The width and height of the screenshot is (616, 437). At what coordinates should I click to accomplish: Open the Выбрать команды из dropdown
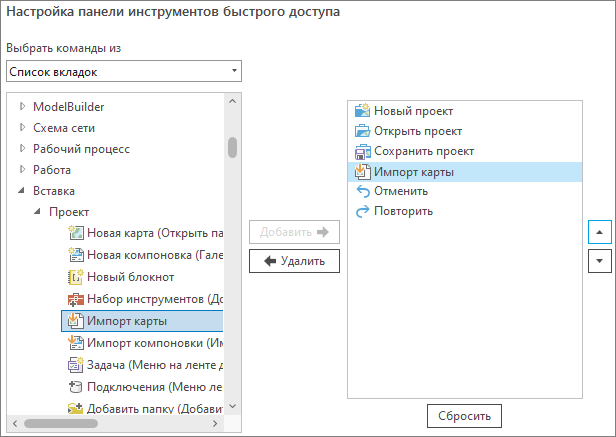coord(124,72)
